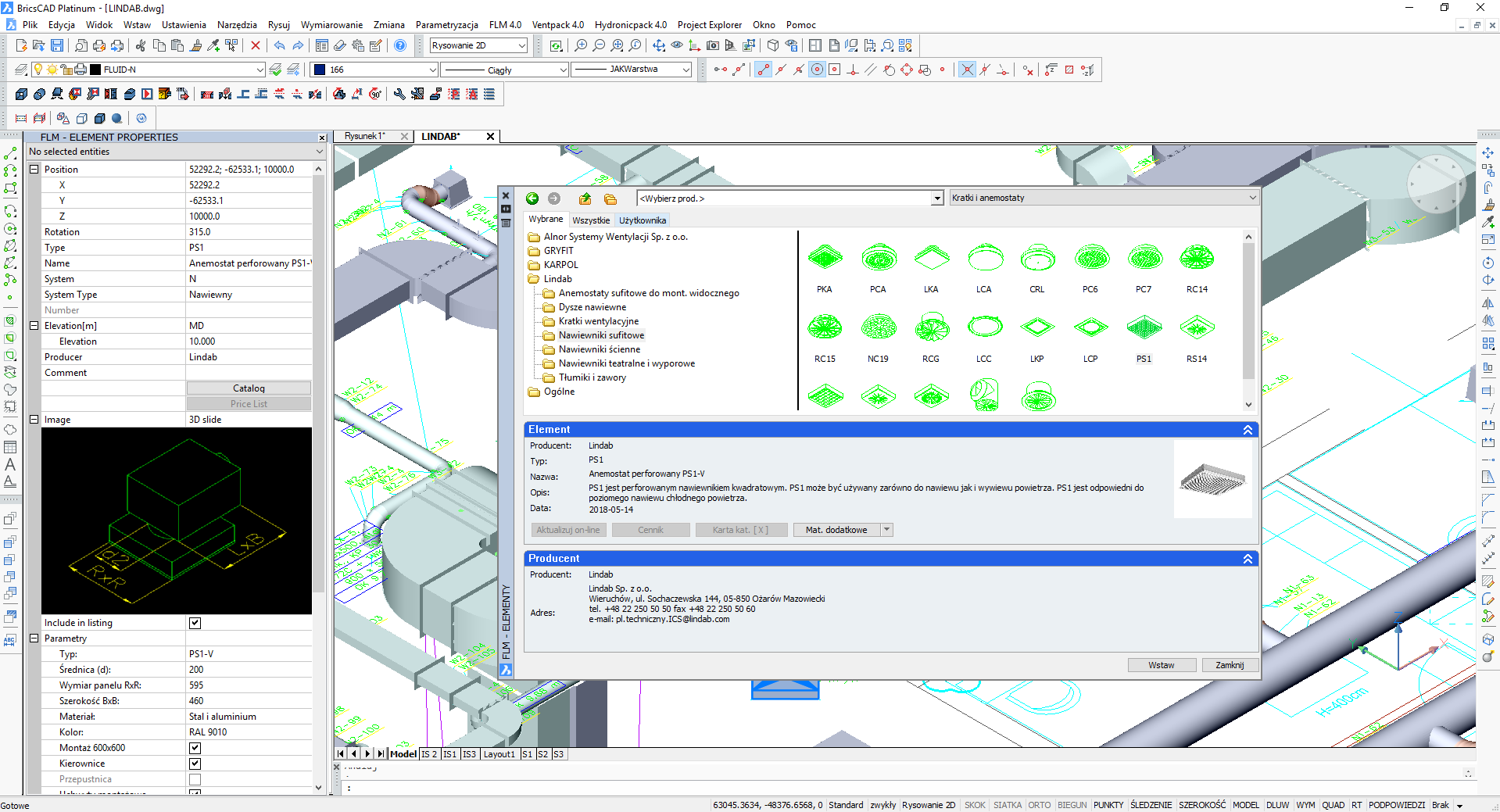Click the green back arrow in catalog
This screenshot has height=812, width=1500.
pyautogui.click(x=532, y=199)
